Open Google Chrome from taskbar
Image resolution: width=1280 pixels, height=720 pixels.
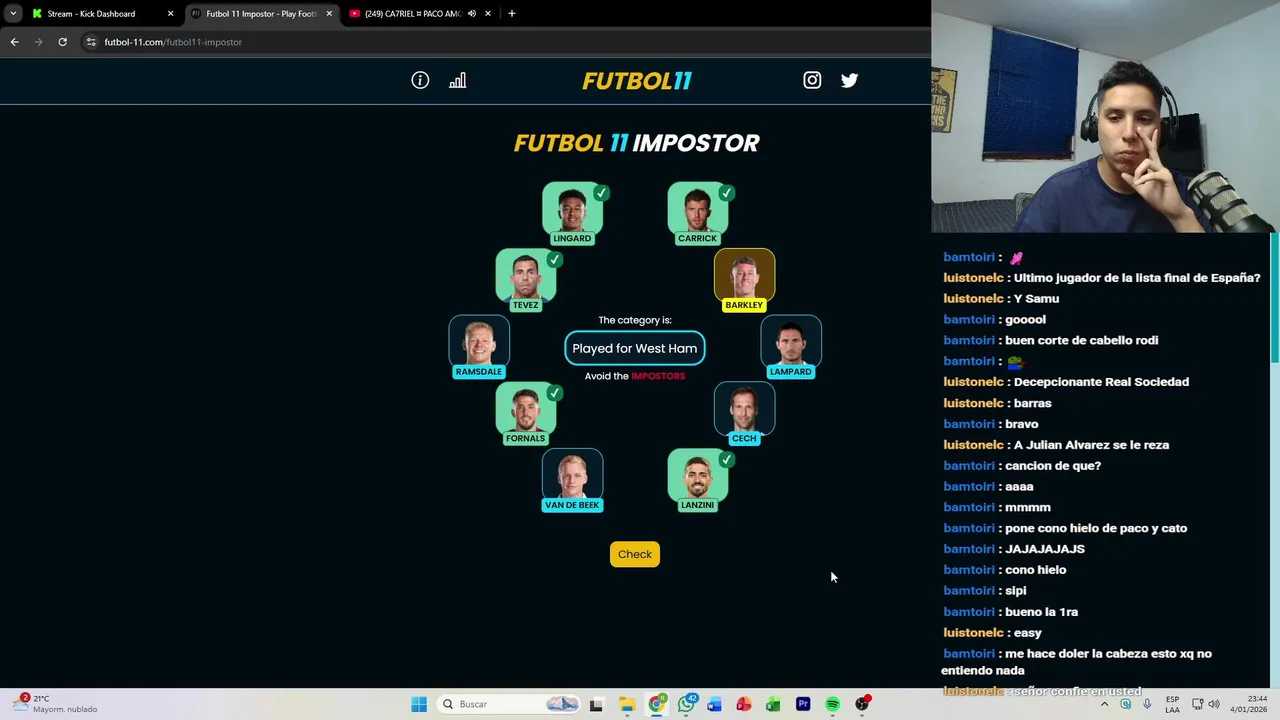657,704
